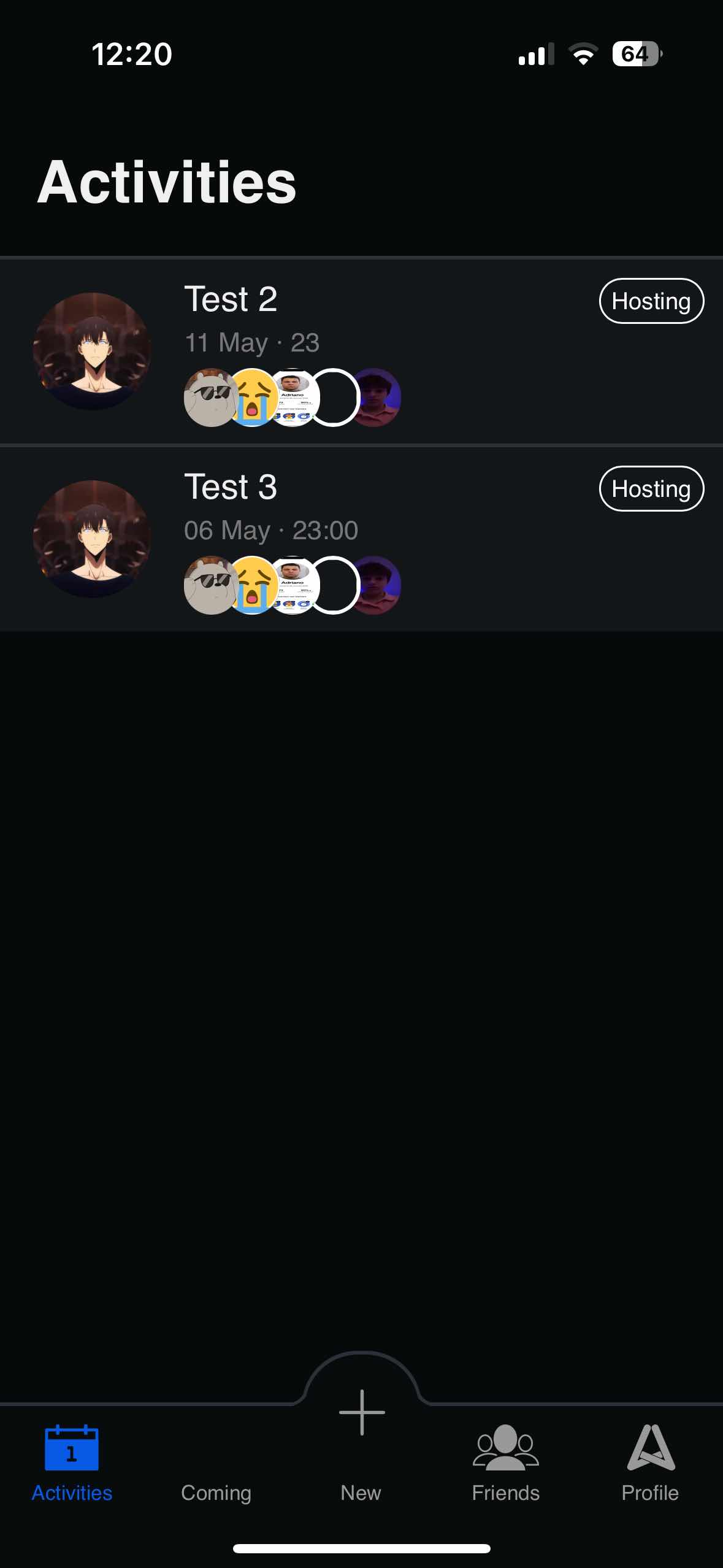Select the New tab label
Screen dimensions: 723x1568
(361, 1493)
